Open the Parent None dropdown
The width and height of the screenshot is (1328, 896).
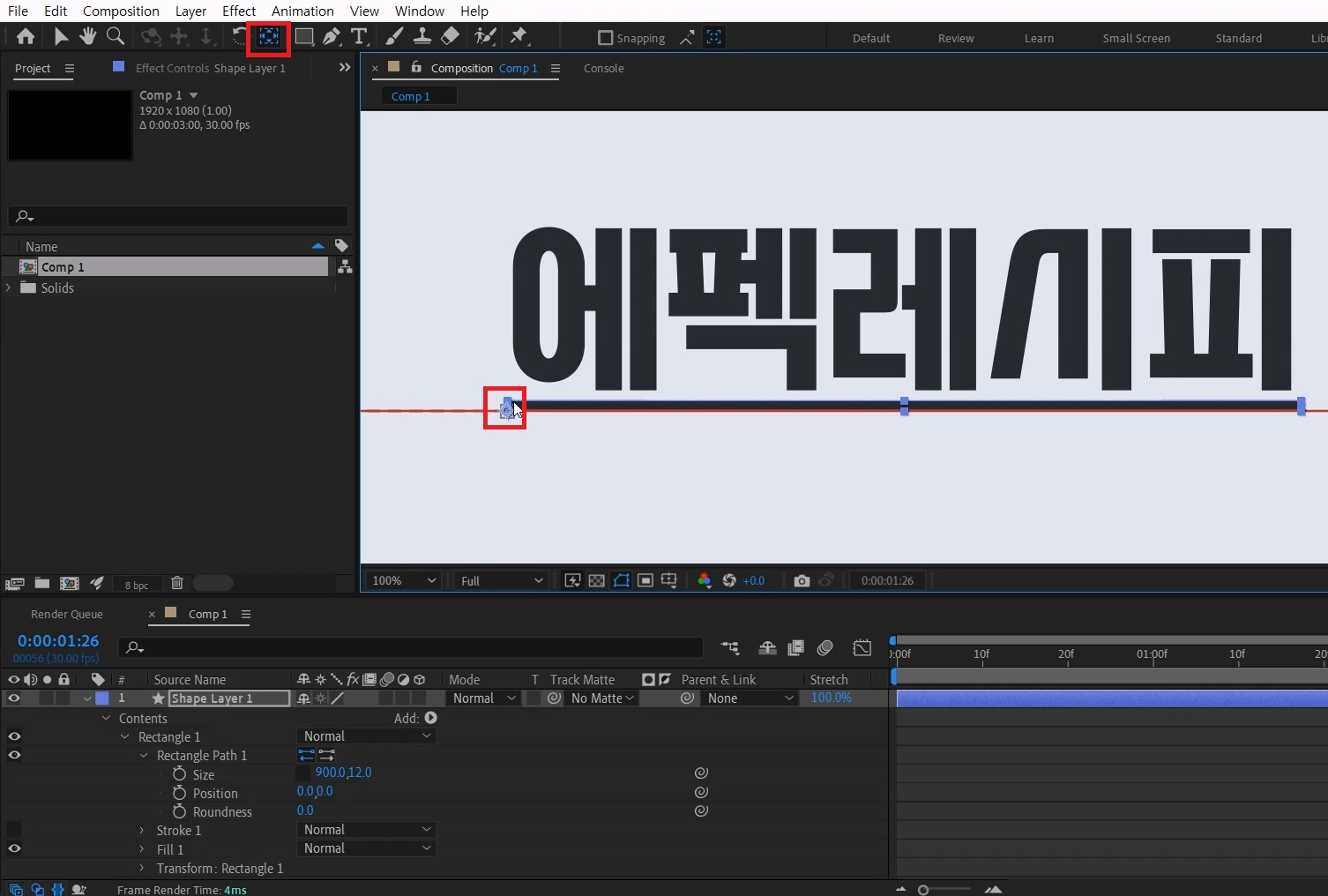pos(750,698)
